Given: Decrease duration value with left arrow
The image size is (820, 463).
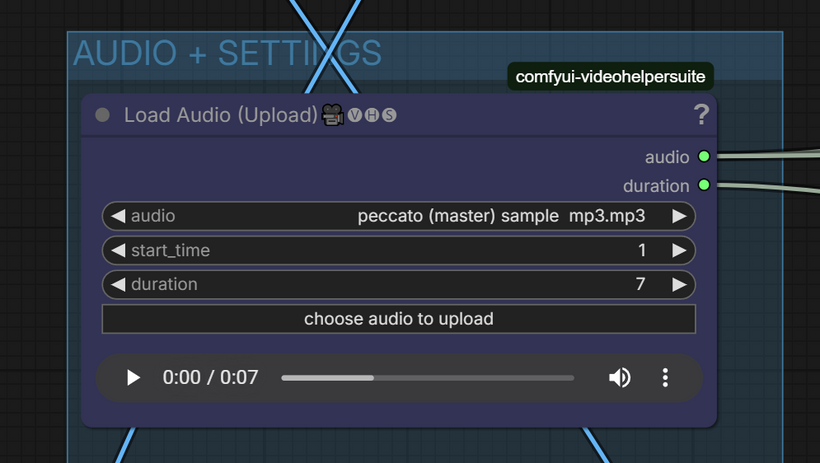Looking at the screenshot, I should tap(118, 284).
